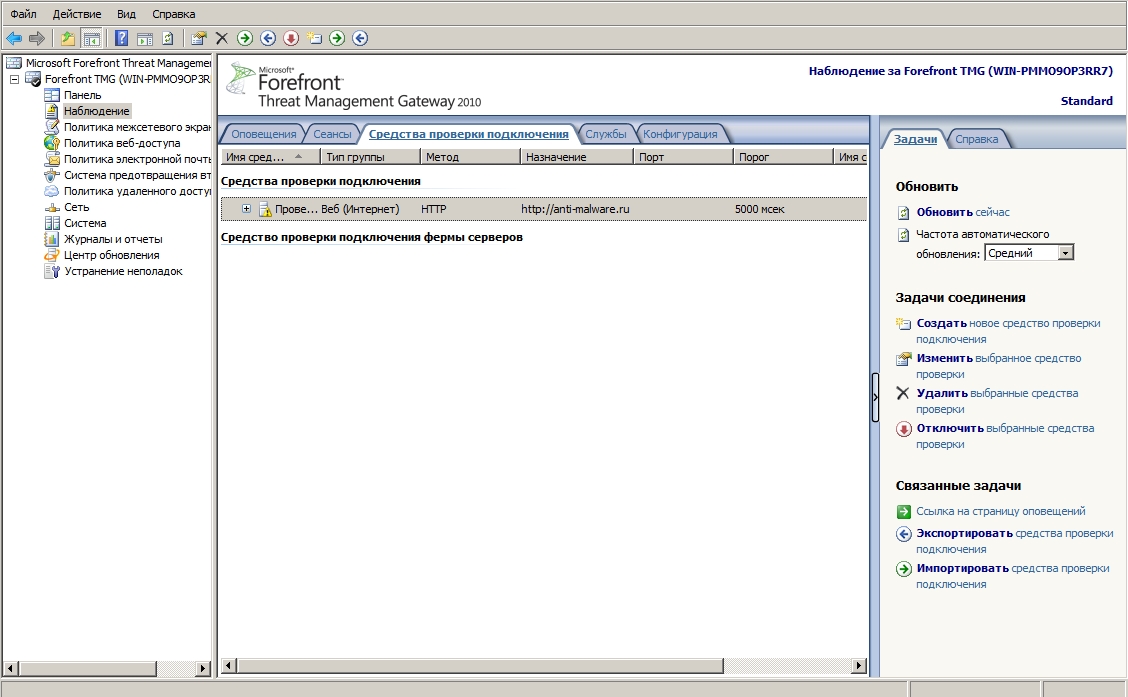Open help via the blue question mark icon
Viewport: 1128px width, 697px height.
122,38
